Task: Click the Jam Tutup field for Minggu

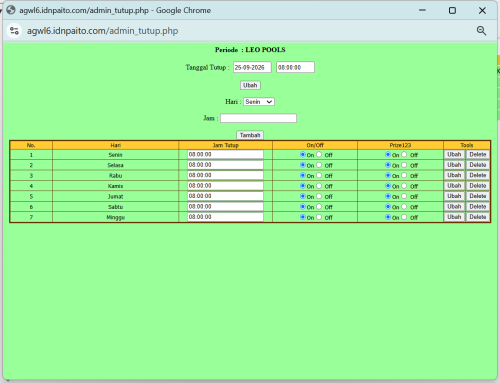Action: [225, 217]
